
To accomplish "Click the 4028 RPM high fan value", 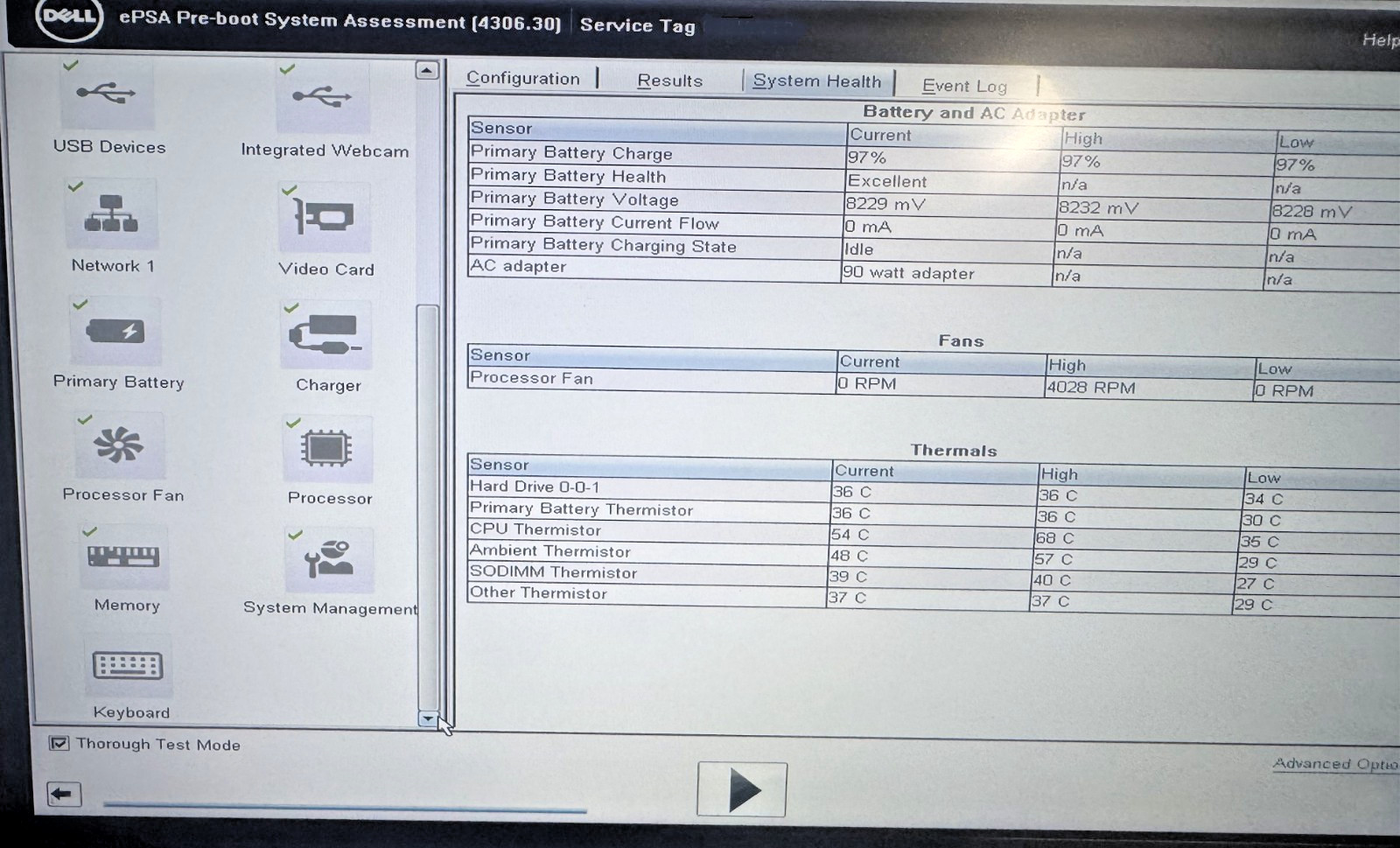I will coord(1091,388).
